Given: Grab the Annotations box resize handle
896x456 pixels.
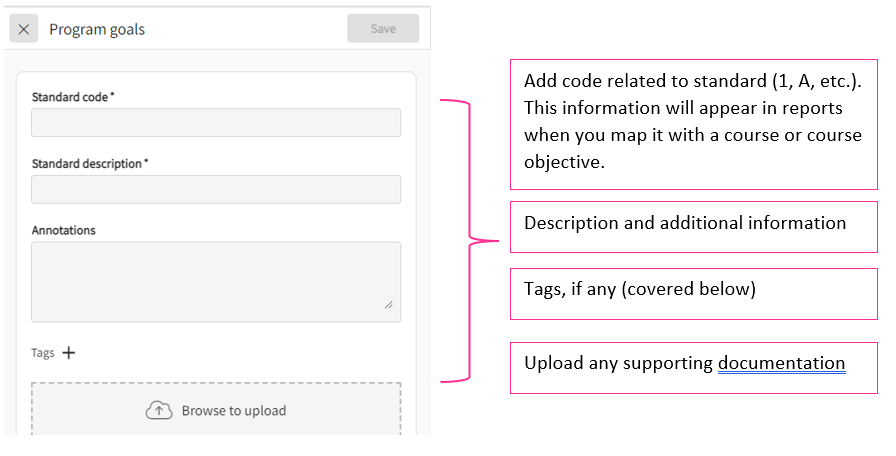Looking at the screenshot, I should click(x=388, y=305).
